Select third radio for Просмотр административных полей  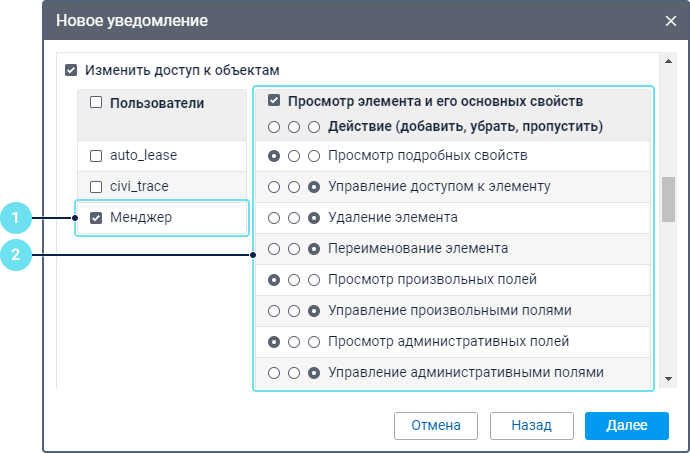(314, 342)
